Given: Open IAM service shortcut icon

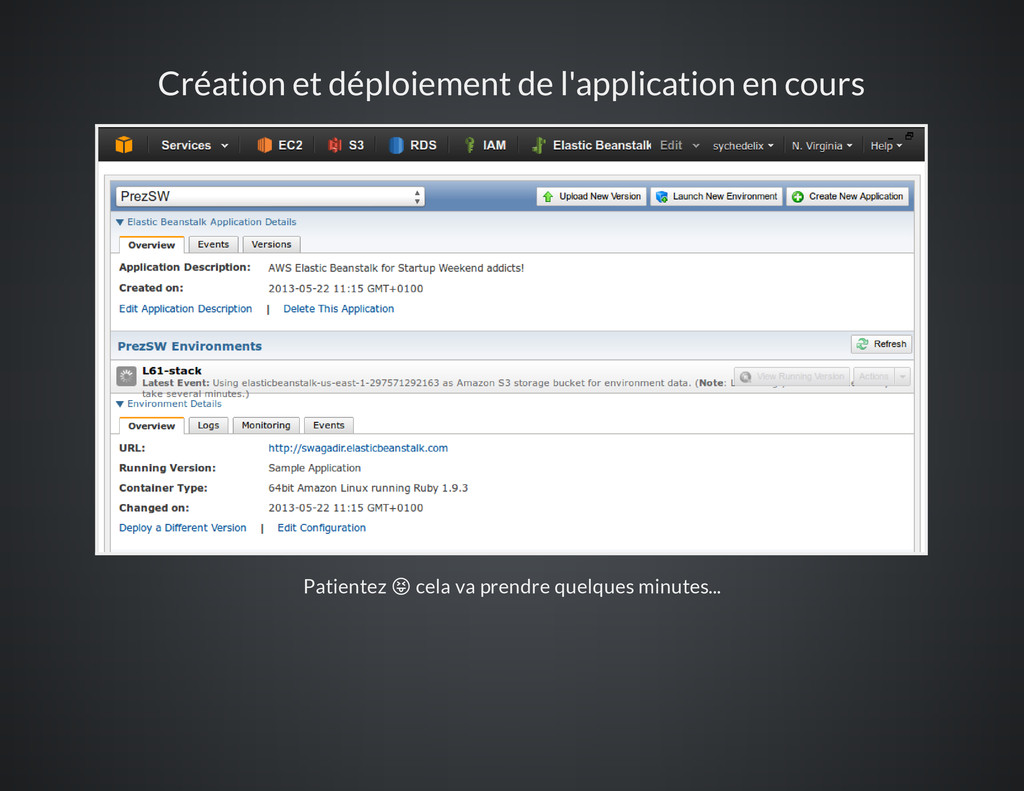Looking at the screenshot, I should 468,146.
